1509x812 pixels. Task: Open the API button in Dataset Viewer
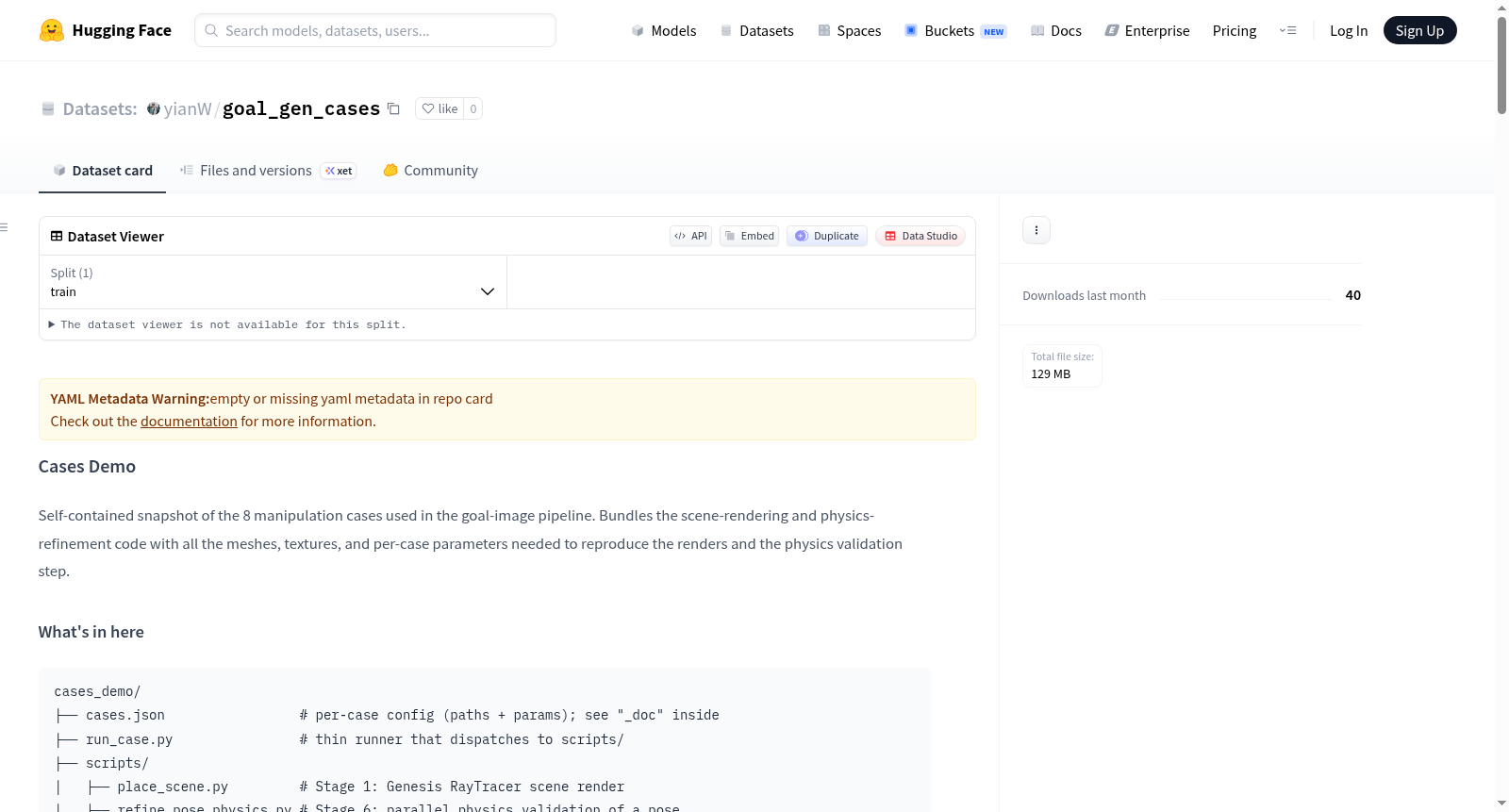pos(691,236)
